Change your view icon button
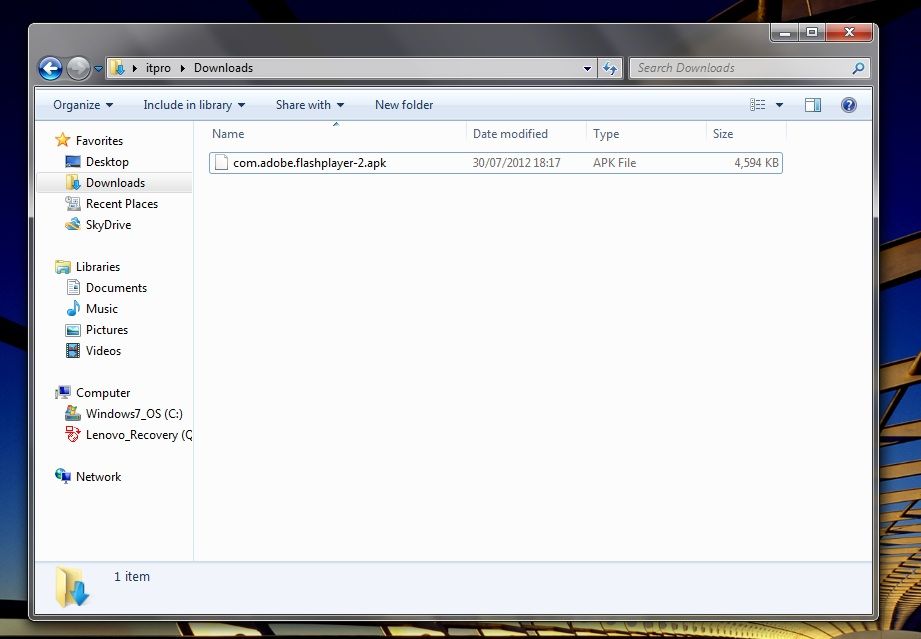Image resolution: width=921 pixels, height=639 pixels. click(x=758, y=105)
